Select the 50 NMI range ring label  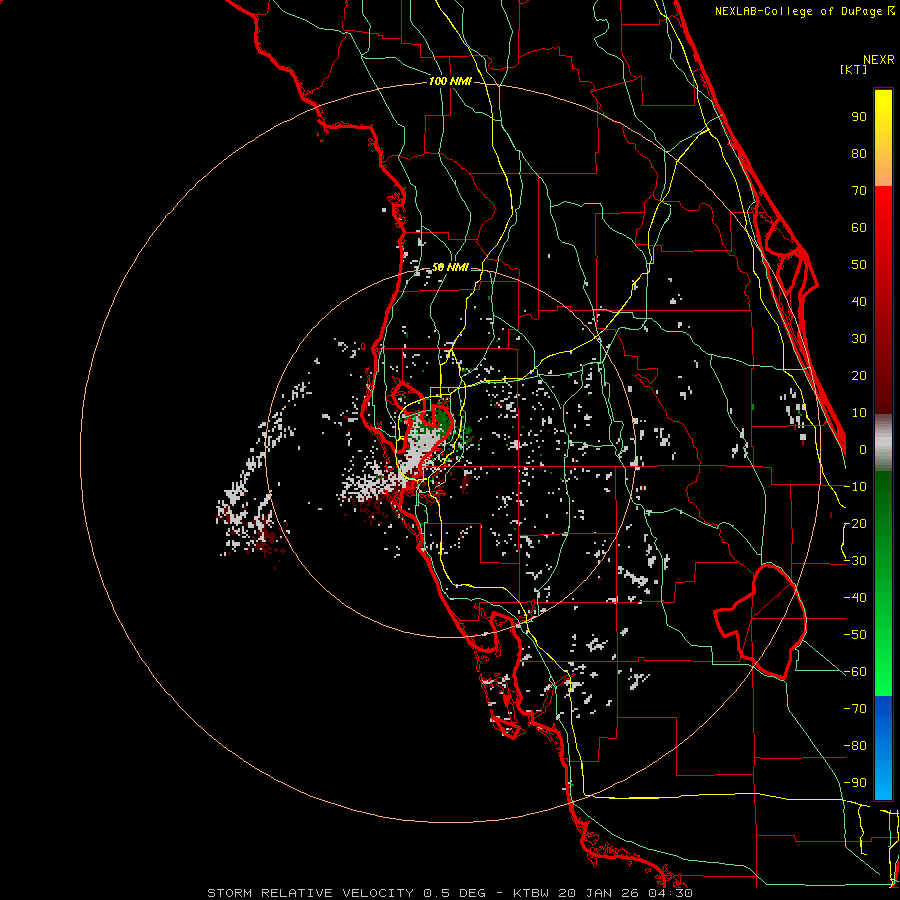point(450,268)
